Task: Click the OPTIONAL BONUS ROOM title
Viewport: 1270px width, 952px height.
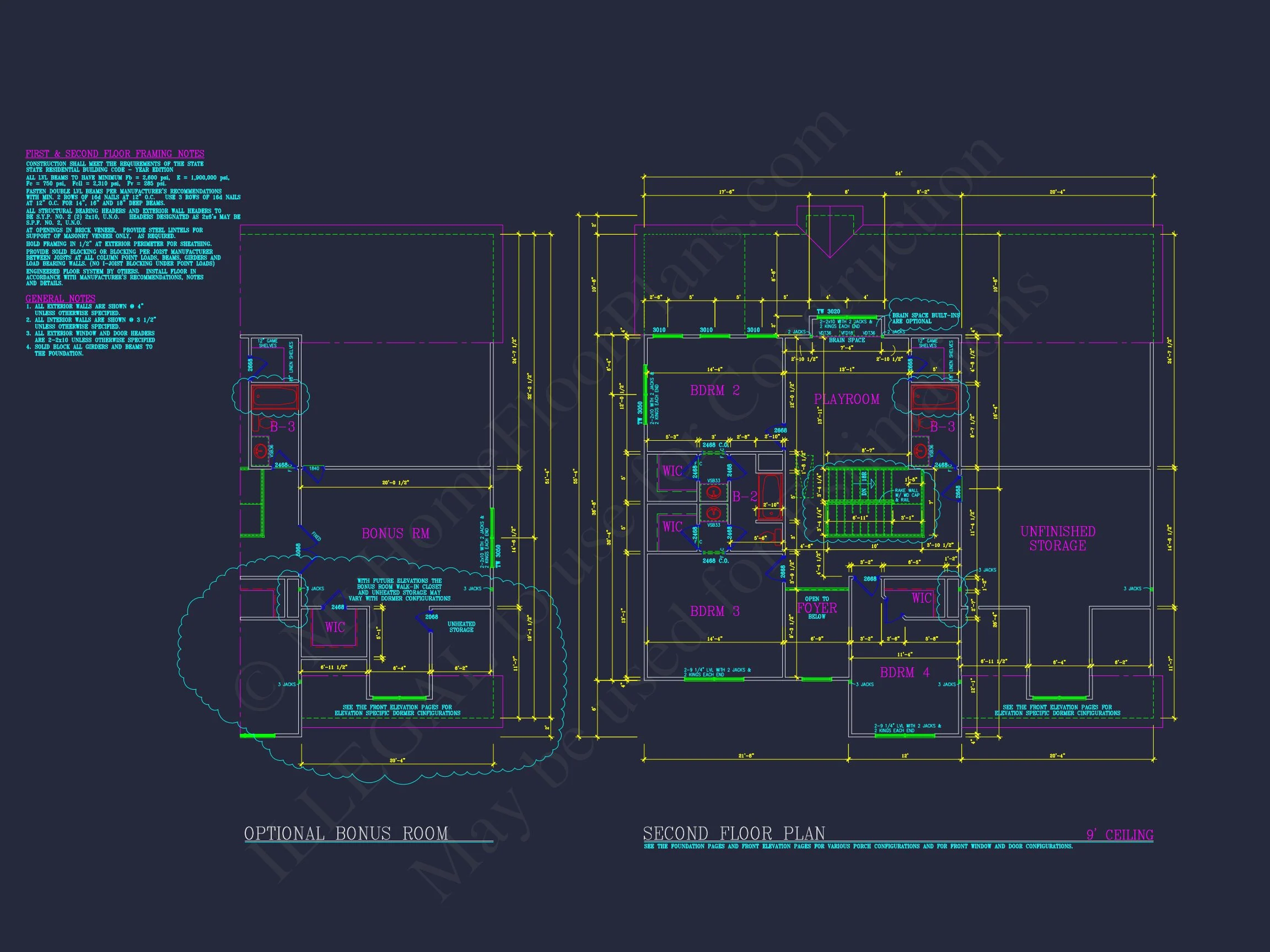Action: point(346,832)
